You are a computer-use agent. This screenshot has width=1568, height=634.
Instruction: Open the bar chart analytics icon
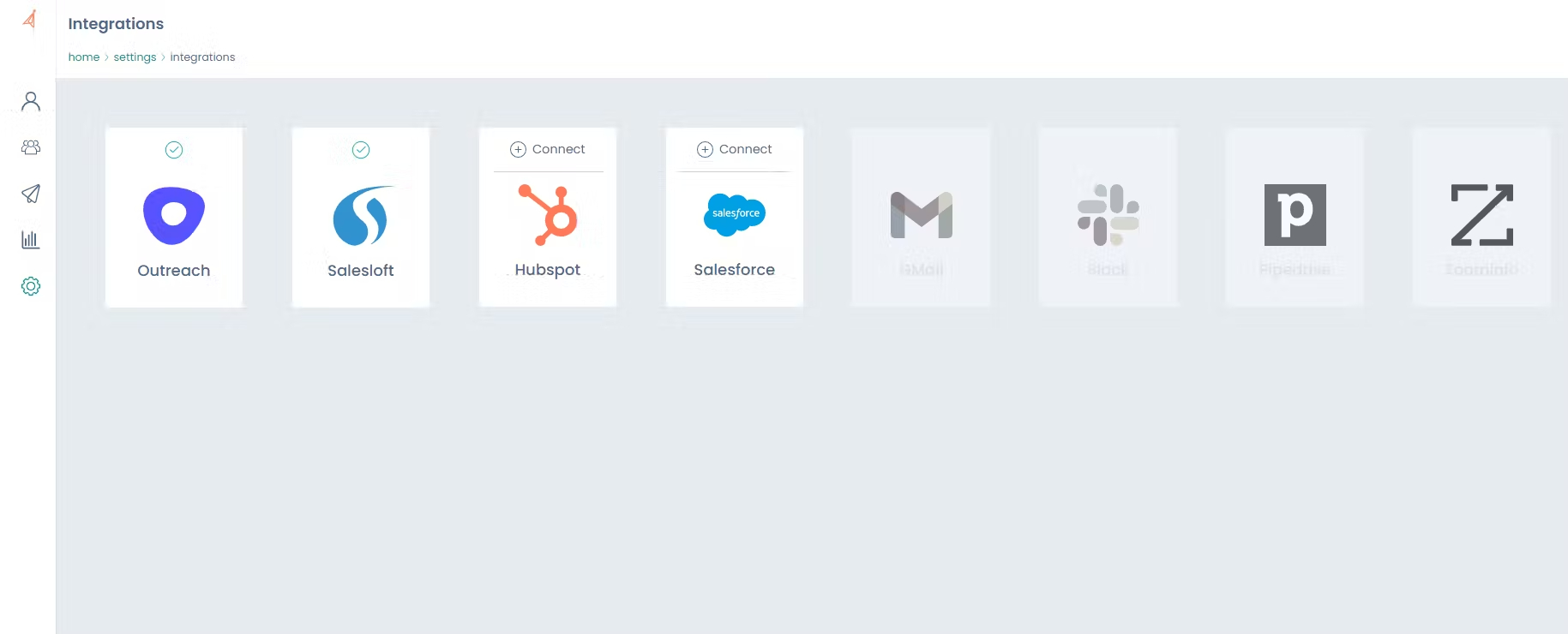pos(31,240)
